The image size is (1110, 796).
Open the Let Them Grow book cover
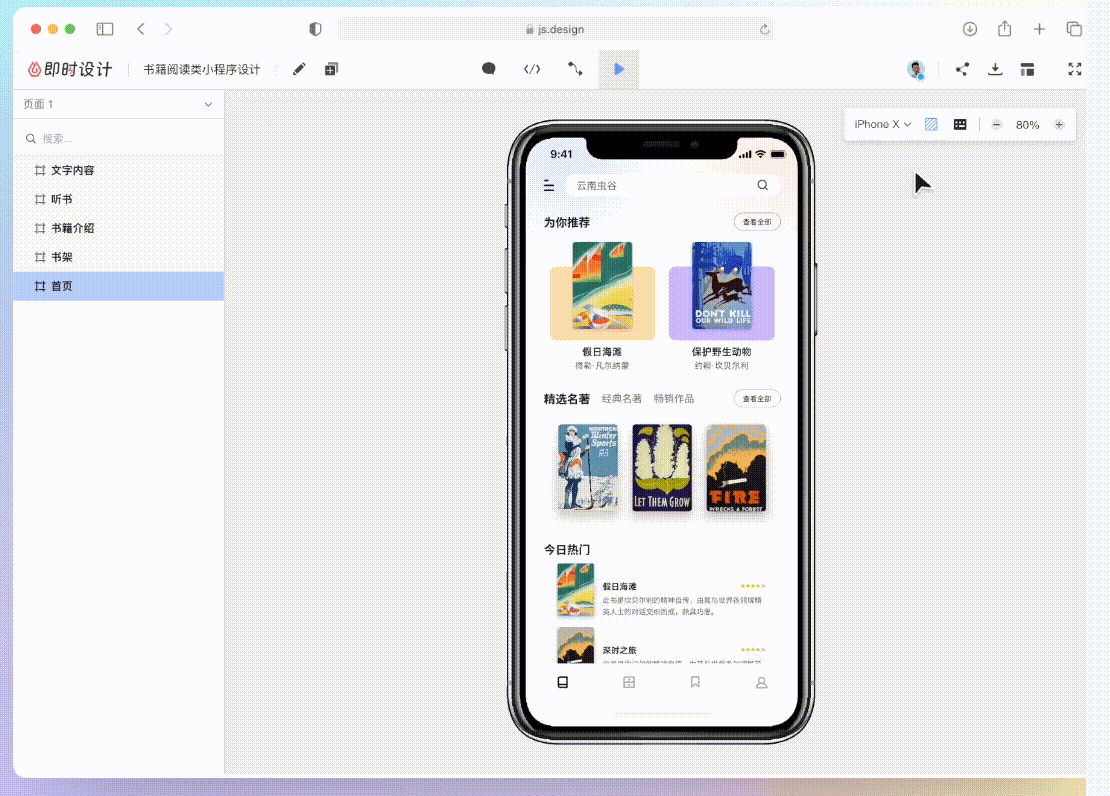[x=662, y=467]
